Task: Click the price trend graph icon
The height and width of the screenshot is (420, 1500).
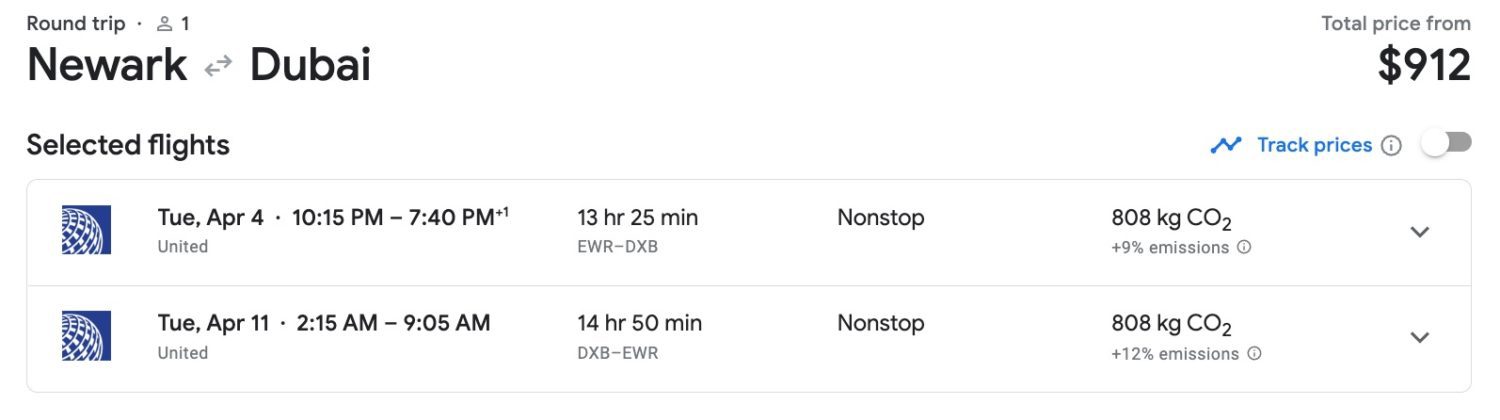Action: (1225, 146)
